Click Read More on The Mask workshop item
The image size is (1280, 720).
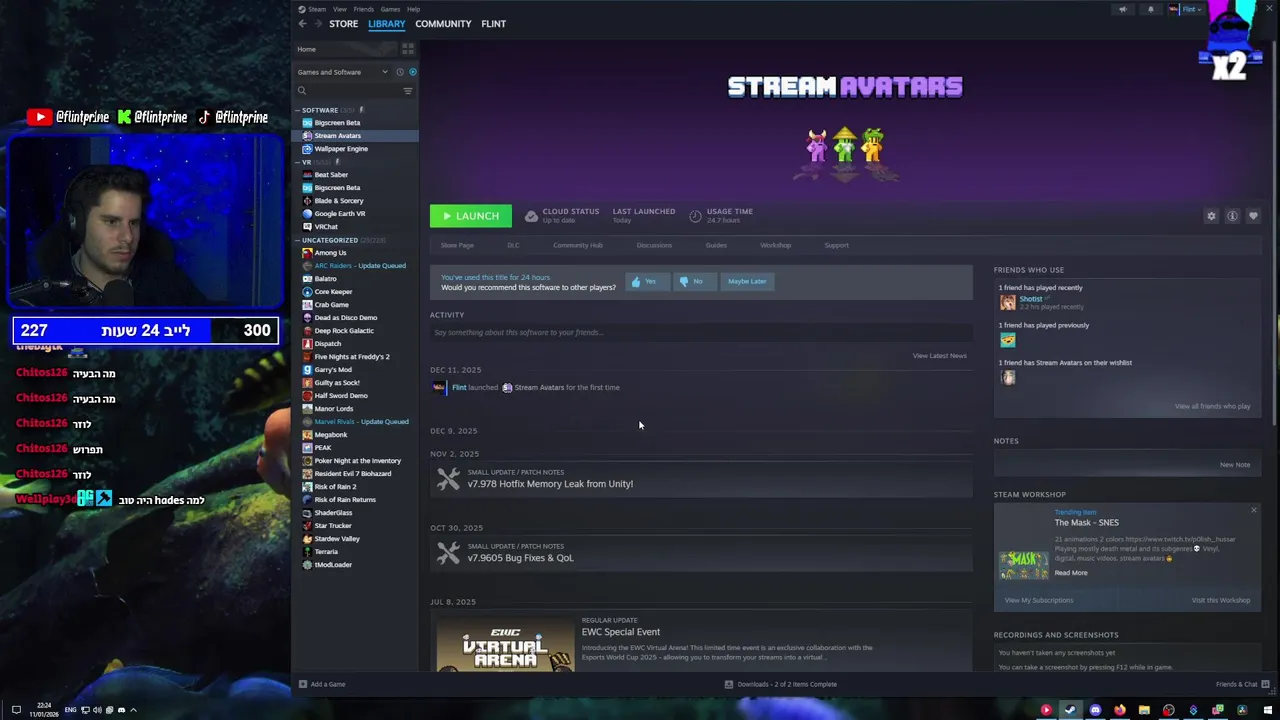pos(1070,573)
